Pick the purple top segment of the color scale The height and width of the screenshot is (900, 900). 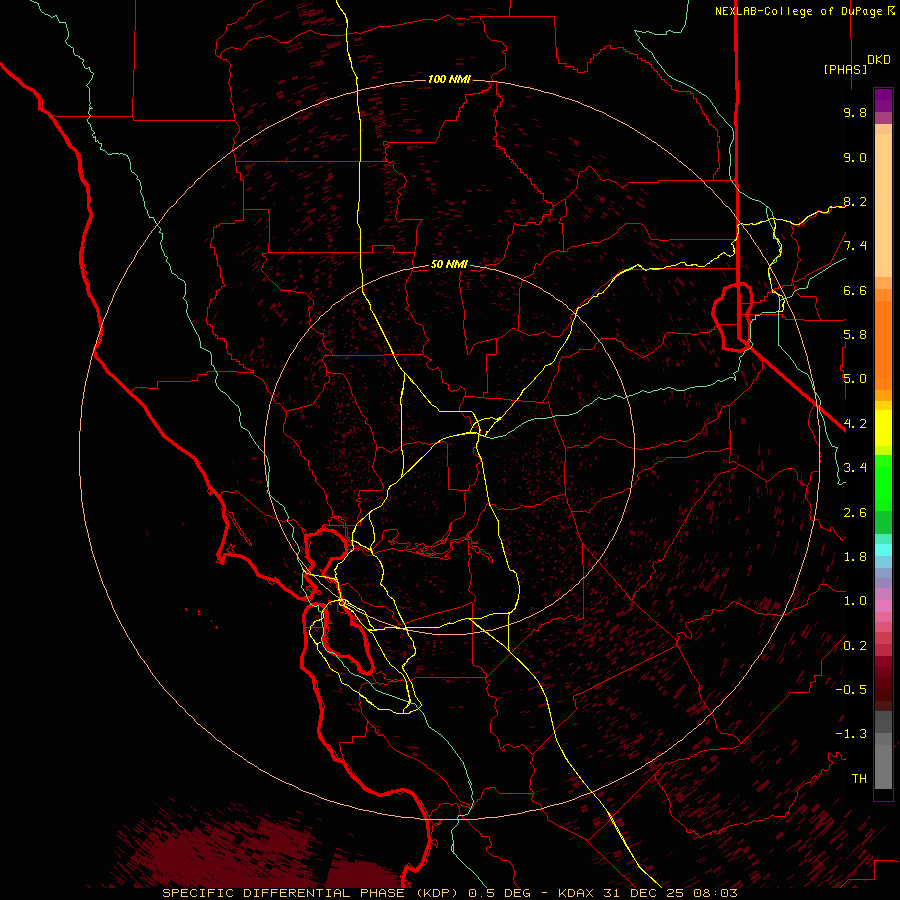[x=883, y=100]
